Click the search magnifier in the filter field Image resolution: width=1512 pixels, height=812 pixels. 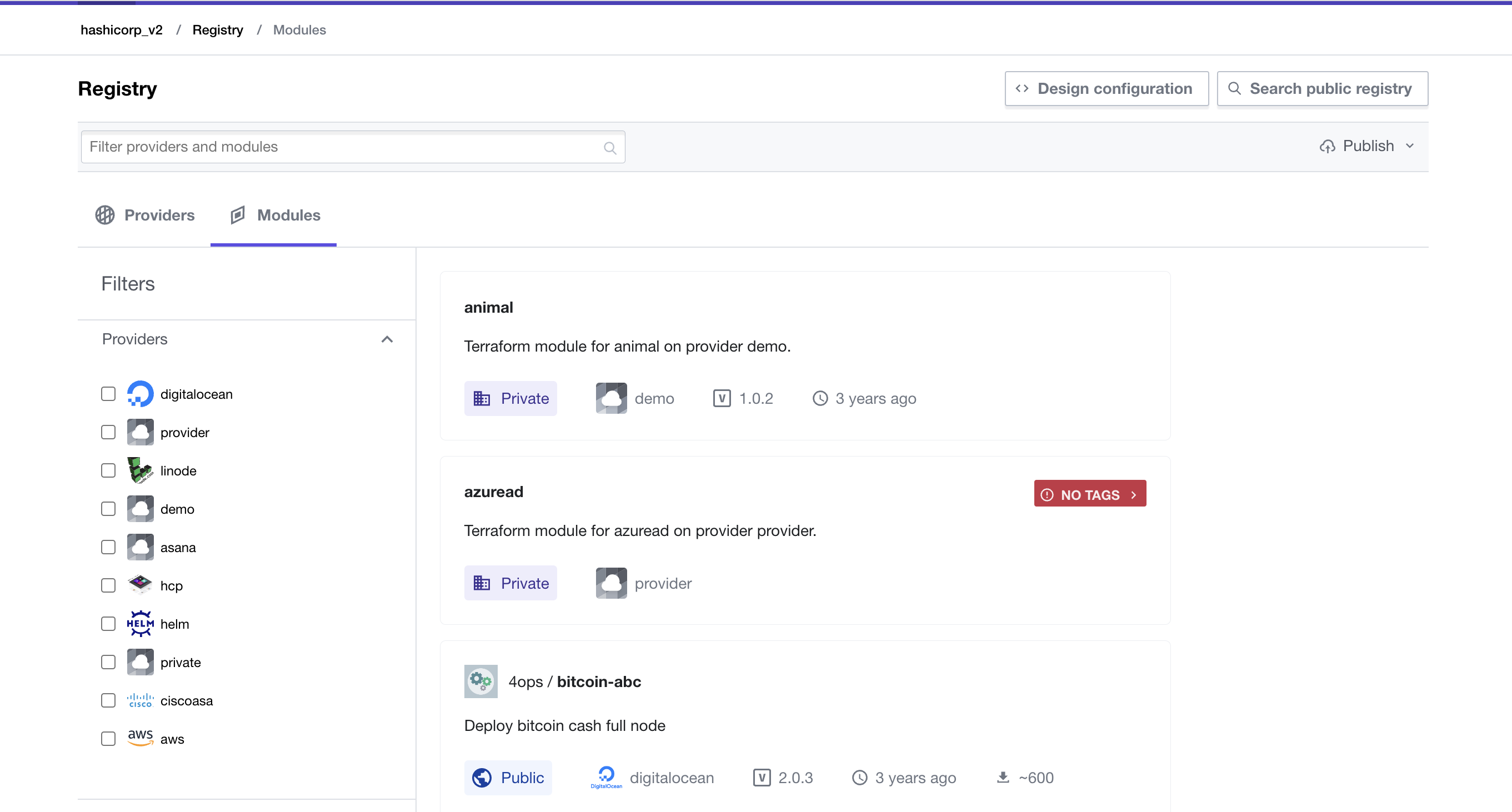coord(610,147)
